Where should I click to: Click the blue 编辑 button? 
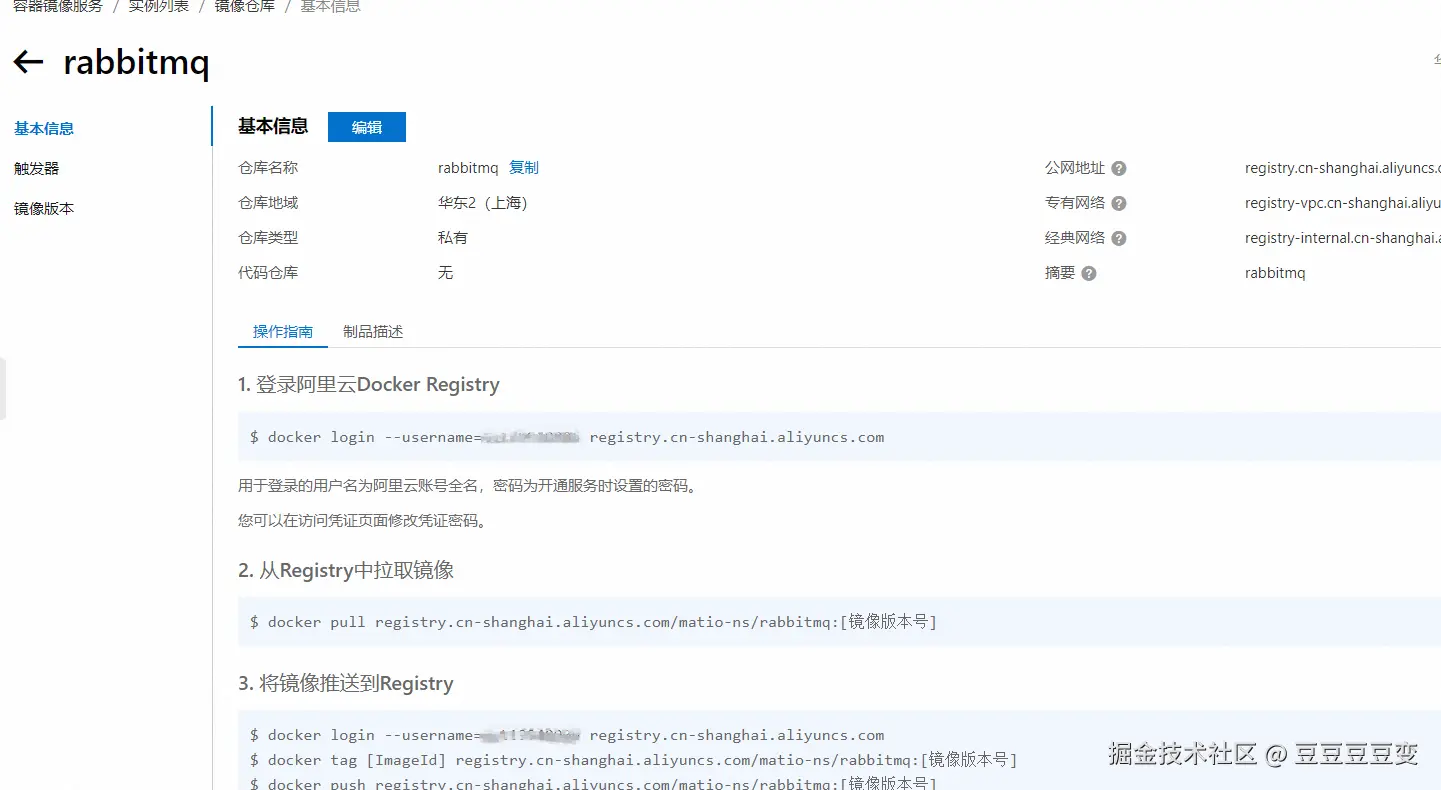[367, 127]
